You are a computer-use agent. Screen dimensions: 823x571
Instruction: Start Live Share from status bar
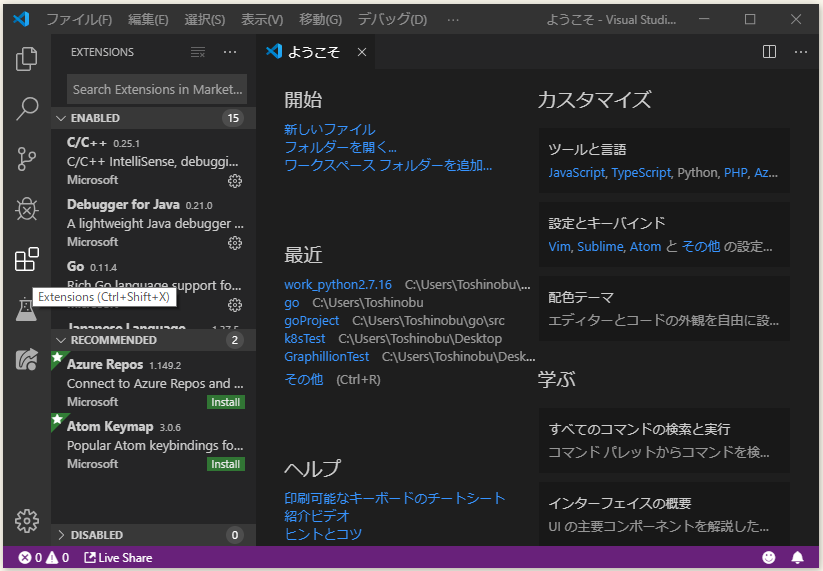coord(118,557)
